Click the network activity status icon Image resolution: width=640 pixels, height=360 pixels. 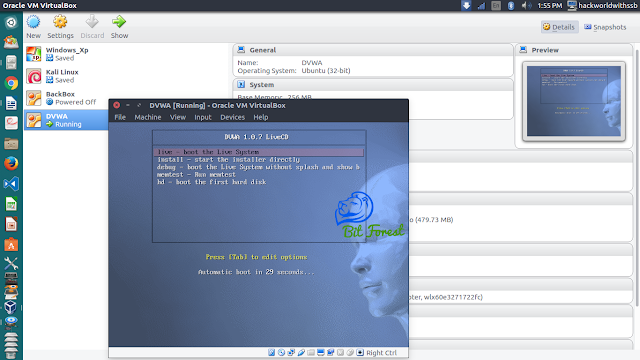click(x=291, y=352)
